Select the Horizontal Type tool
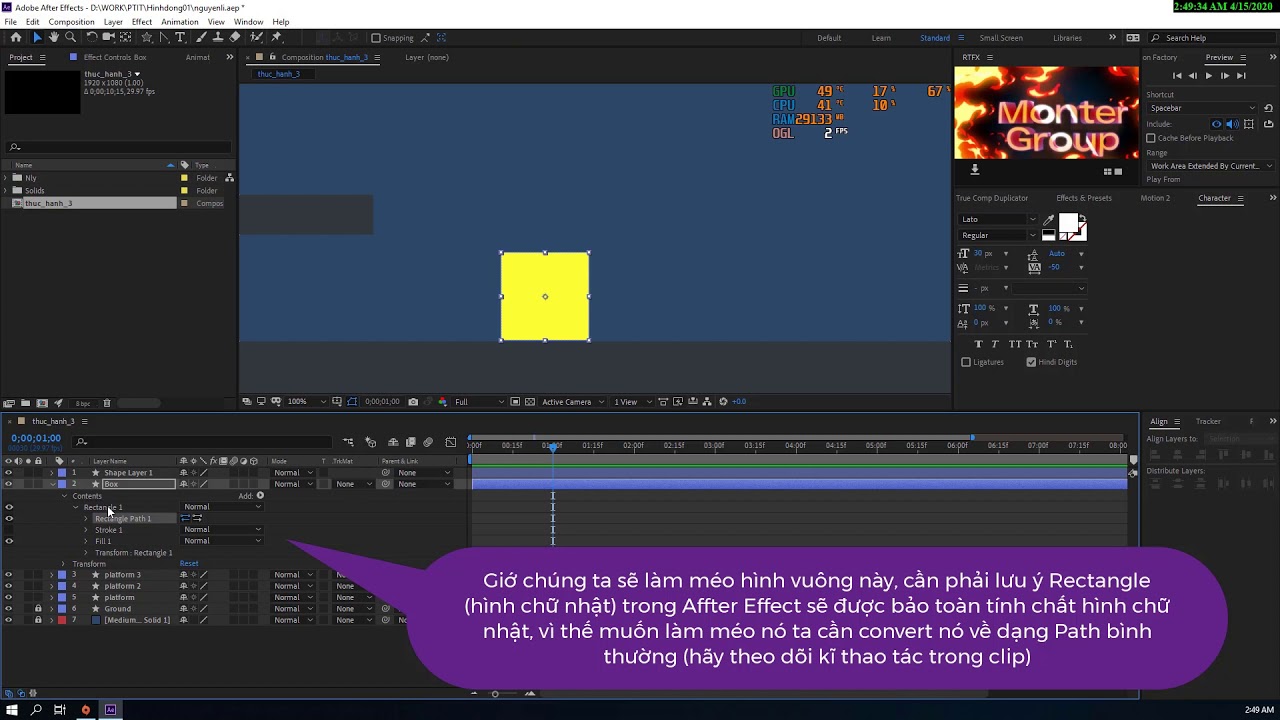This screenshot has height=720, width=1280. [x=180, y=38]
